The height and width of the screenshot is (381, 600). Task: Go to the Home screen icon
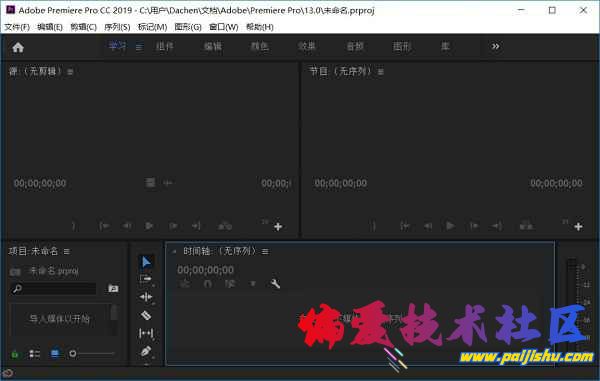click(x=18, y=47)
